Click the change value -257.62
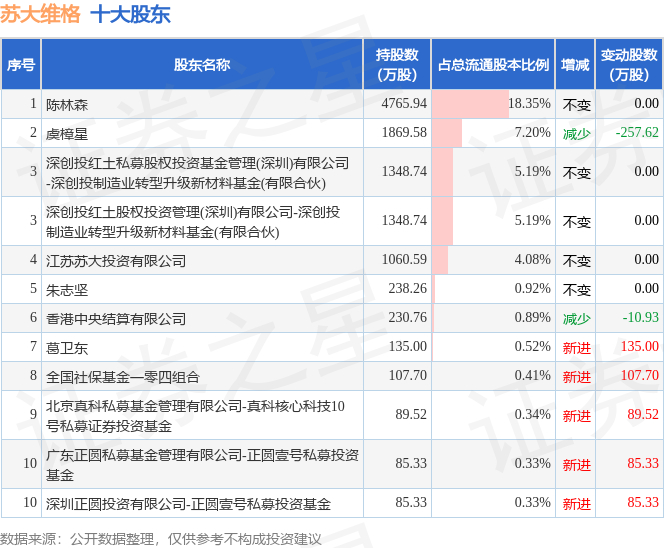Screen dimensions: 664x548 point(637,133)
